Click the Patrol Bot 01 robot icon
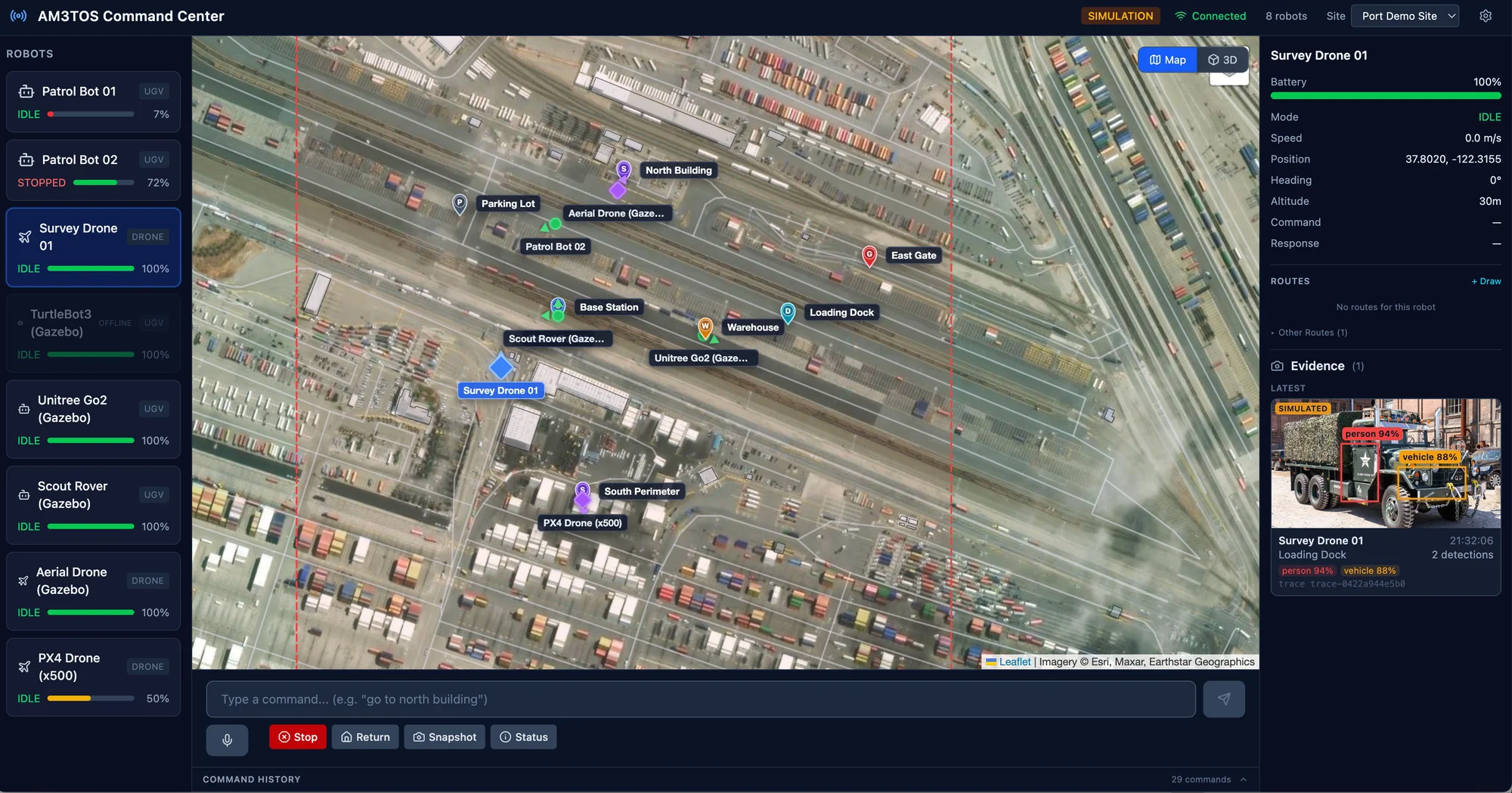Viewport: 1512px width, 793px height. coord(26,91)
